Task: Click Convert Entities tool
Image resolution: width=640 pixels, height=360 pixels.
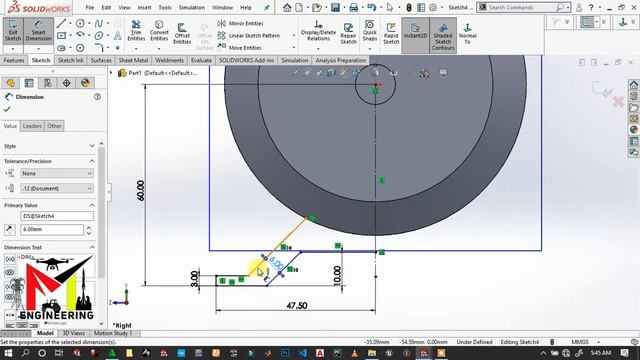Action: pos(159,31)
